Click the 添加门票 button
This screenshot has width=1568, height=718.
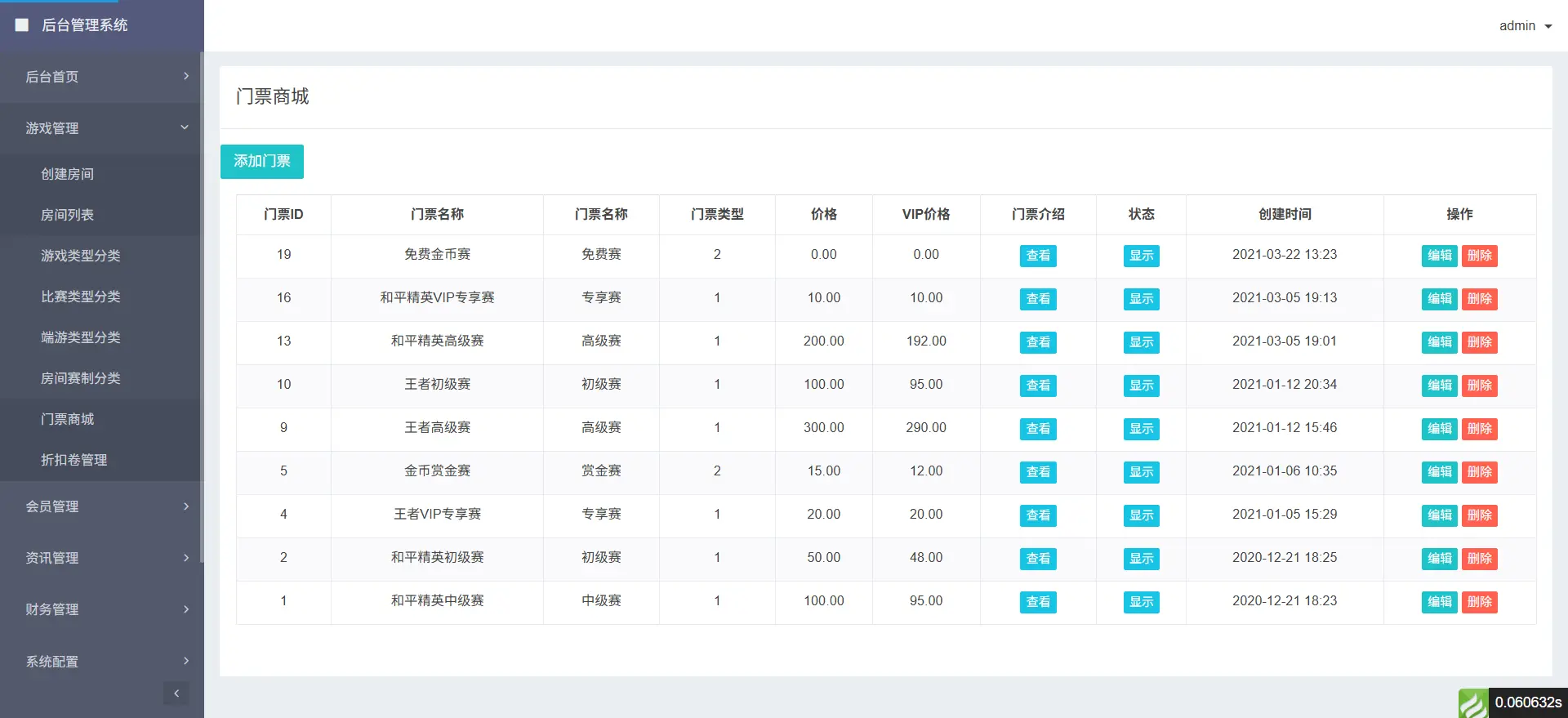[x=262, y=162]
